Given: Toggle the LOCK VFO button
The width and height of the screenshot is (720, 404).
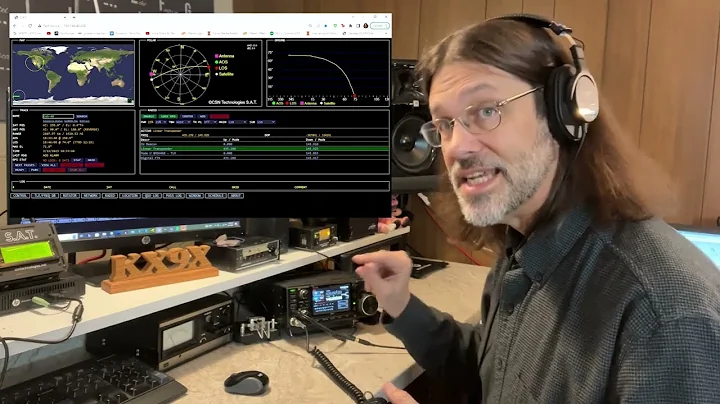Looking at the screenshot, I should click(x=168, y=116).
